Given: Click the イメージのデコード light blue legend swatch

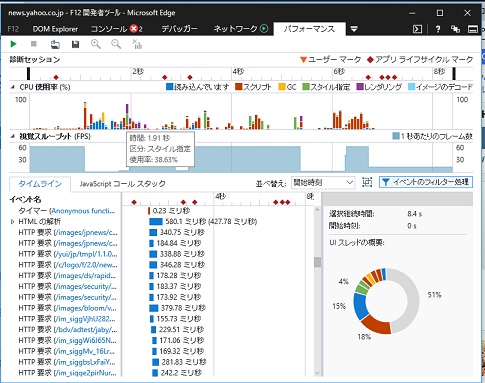Looking at the screenshot, I should pyautogui.click(x=411, y=87).
